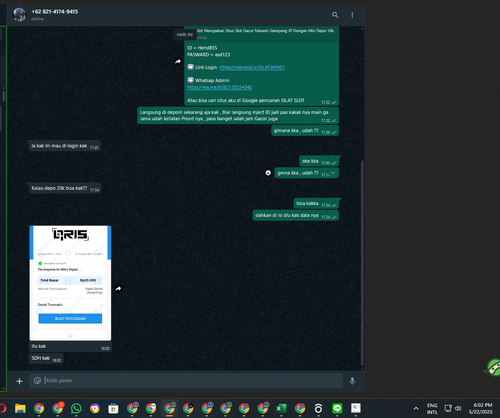Screen dimensions: 500x418
Task: Switch to the active underlined Chrome window
Action: (169, 408)
